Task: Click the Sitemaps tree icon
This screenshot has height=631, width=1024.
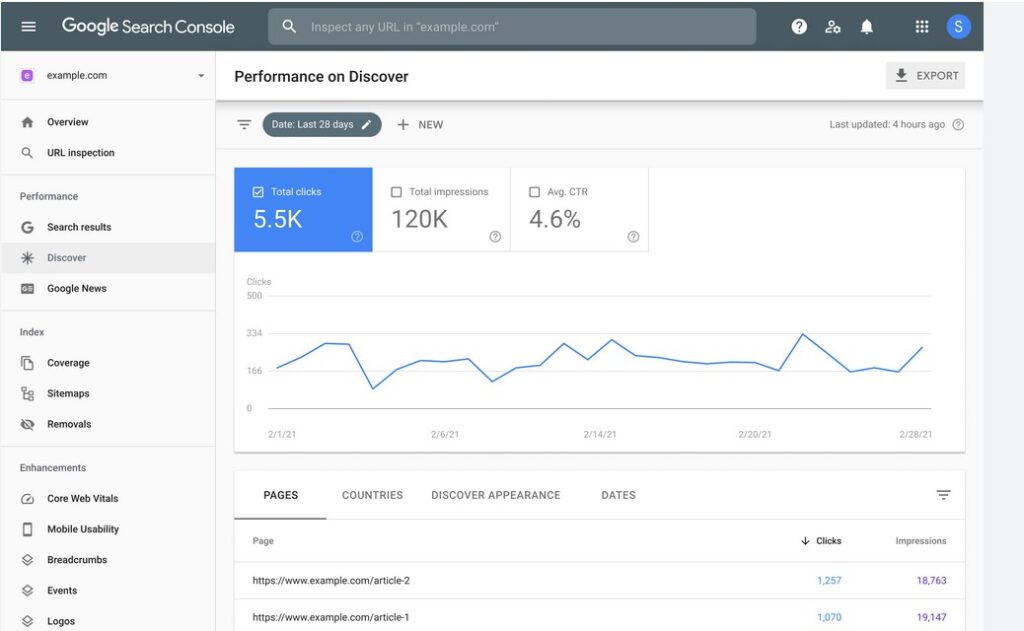Action: [27, 394]
